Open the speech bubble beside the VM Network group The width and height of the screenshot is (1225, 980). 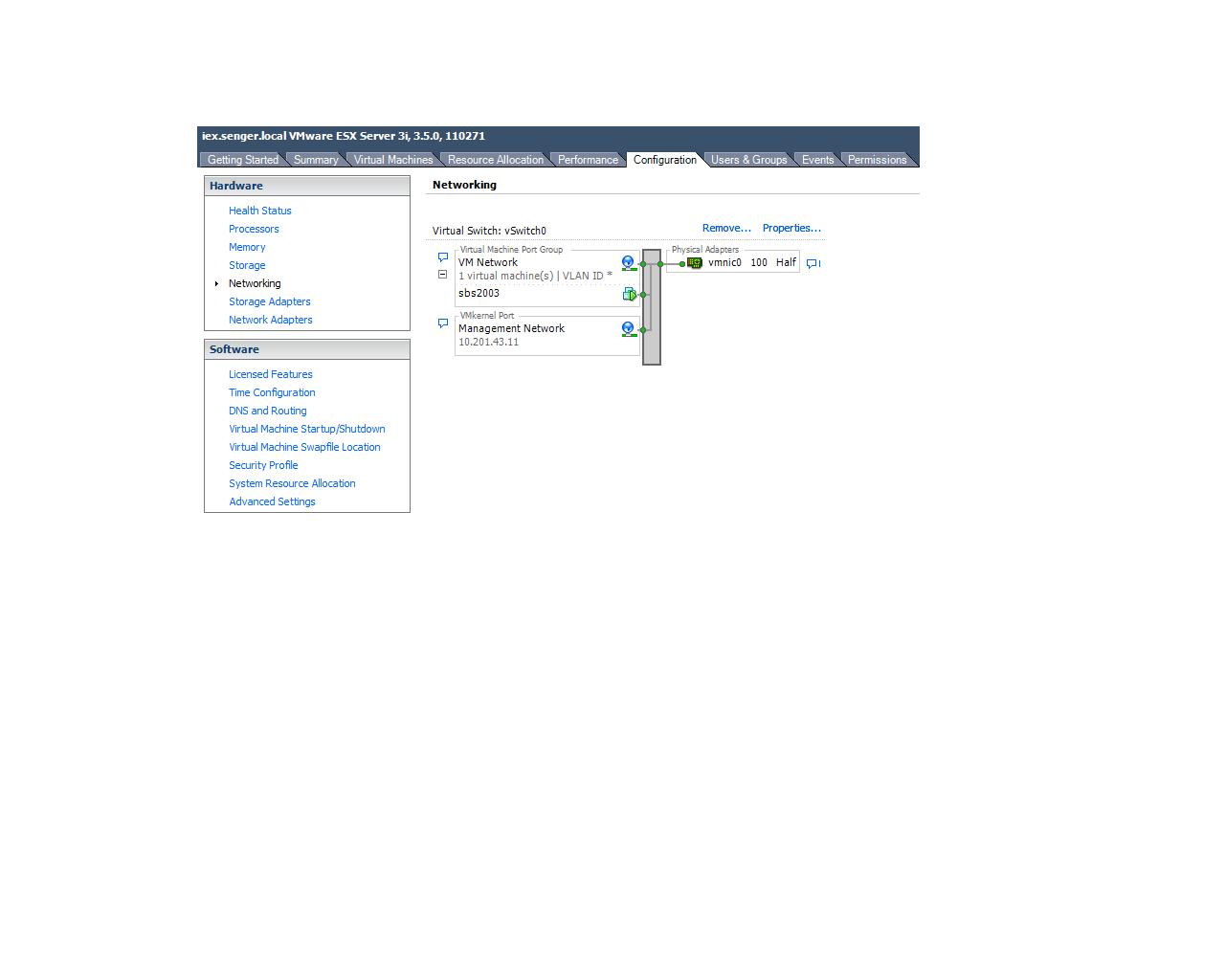click(x=442, y=256)
